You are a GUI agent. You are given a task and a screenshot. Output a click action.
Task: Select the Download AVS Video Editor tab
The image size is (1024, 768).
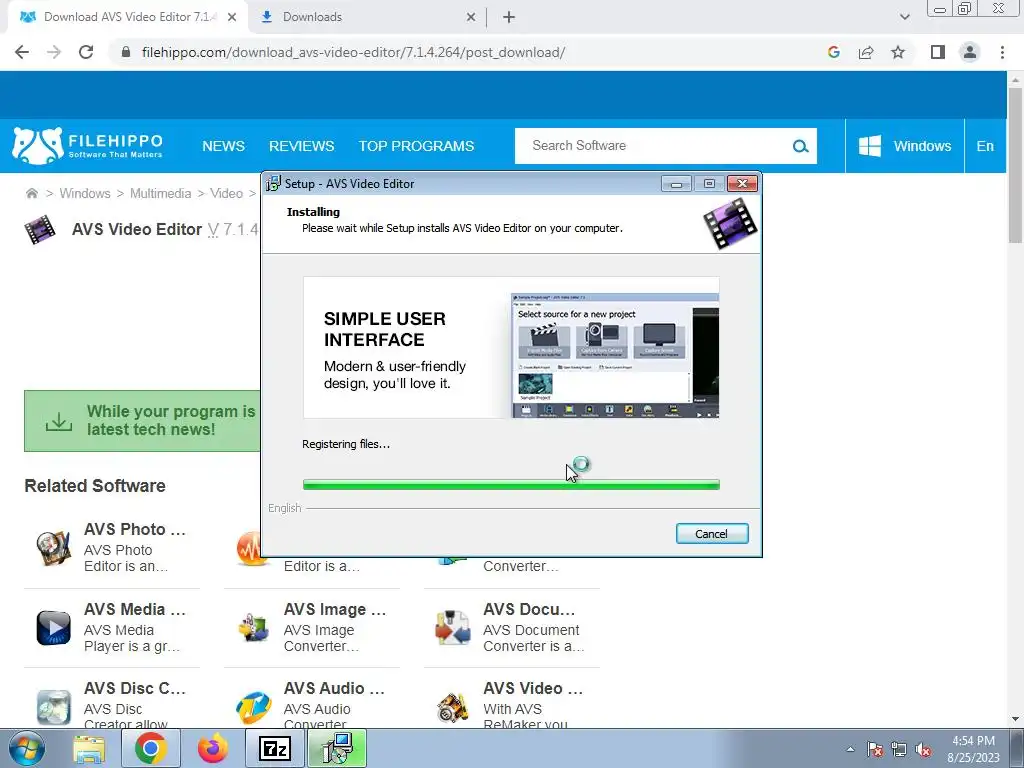129,17
